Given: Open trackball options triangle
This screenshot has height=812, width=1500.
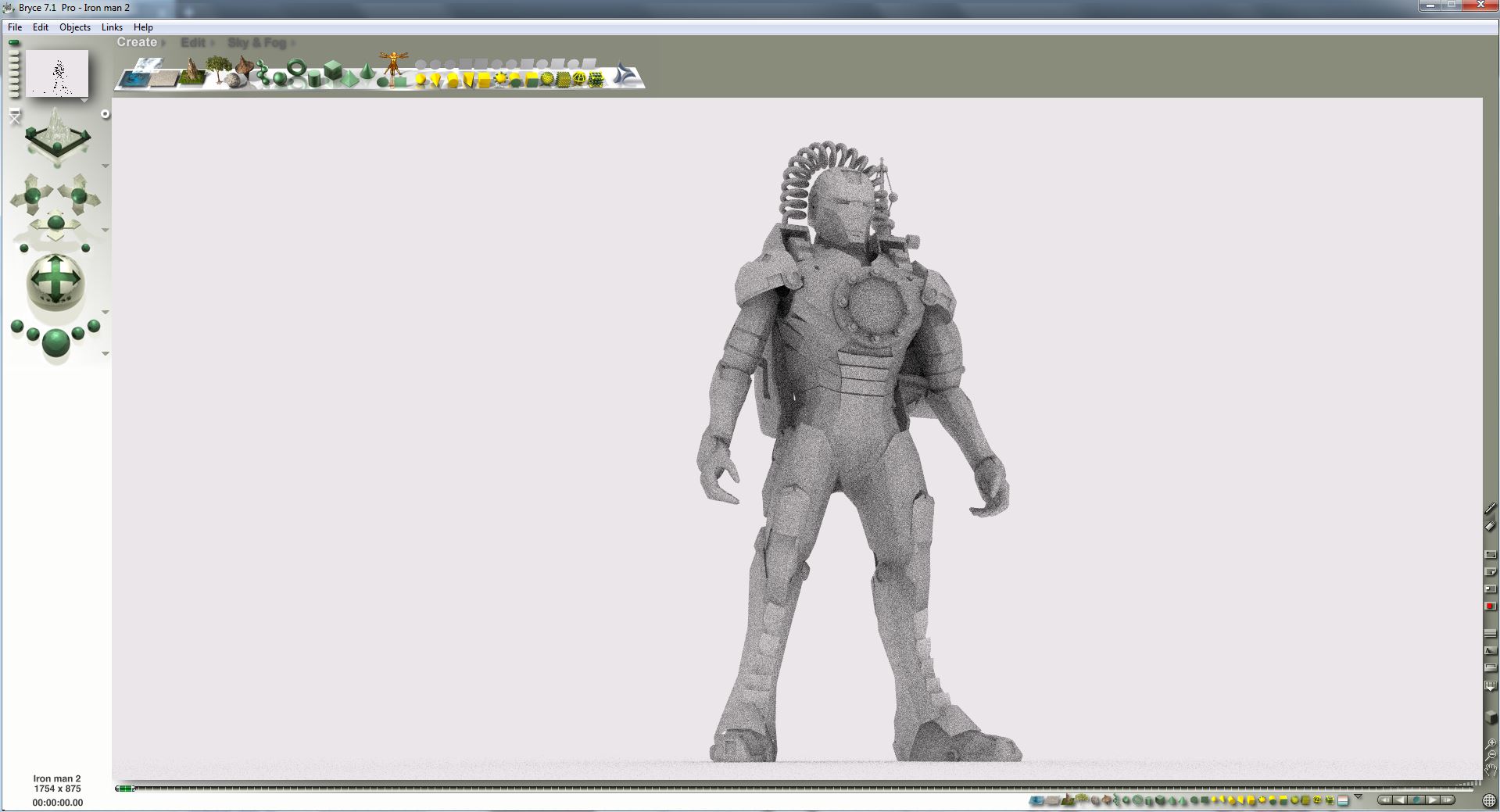Looking at the screenshot, I should [106, 313].
